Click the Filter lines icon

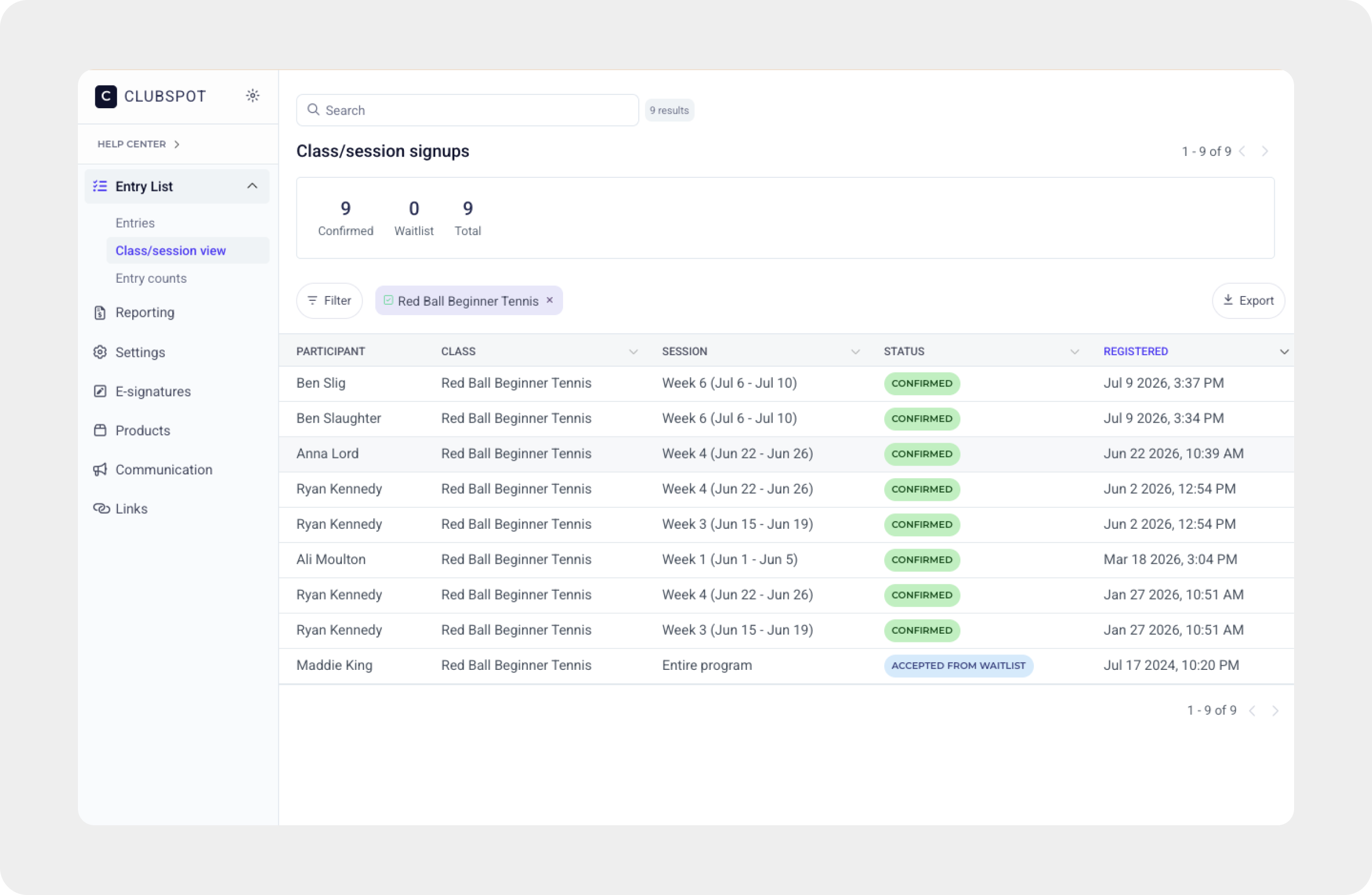click(x=312, y=300)
